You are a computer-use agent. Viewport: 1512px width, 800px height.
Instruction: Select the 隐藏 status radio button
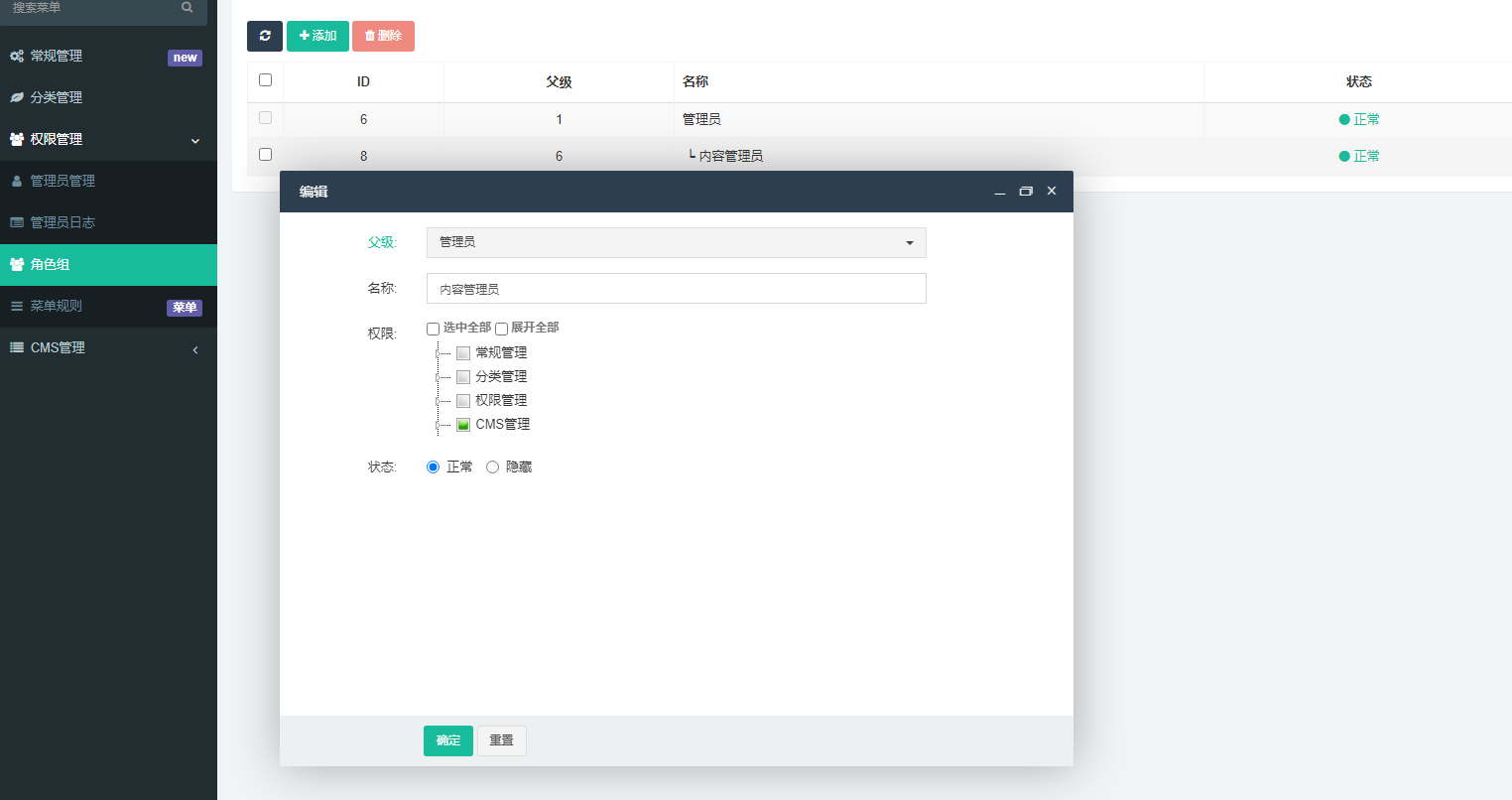tap(492, 467)
